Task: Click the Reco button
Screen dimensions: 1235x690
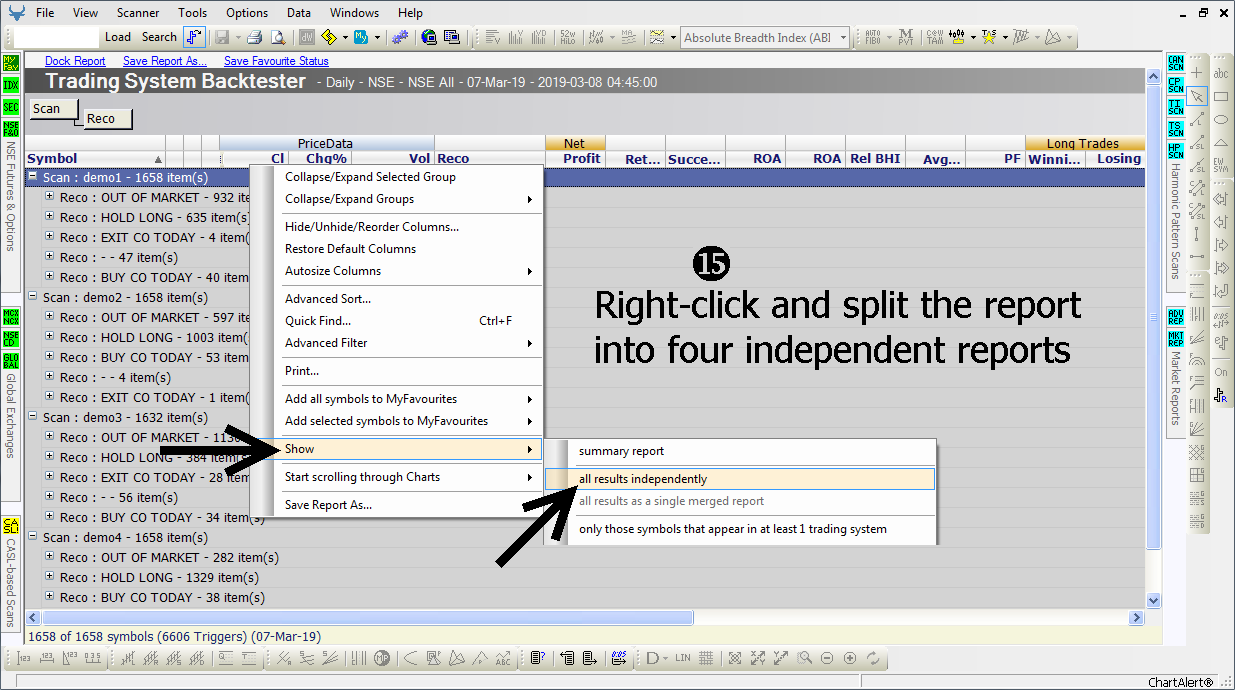Action: (108, 119)
